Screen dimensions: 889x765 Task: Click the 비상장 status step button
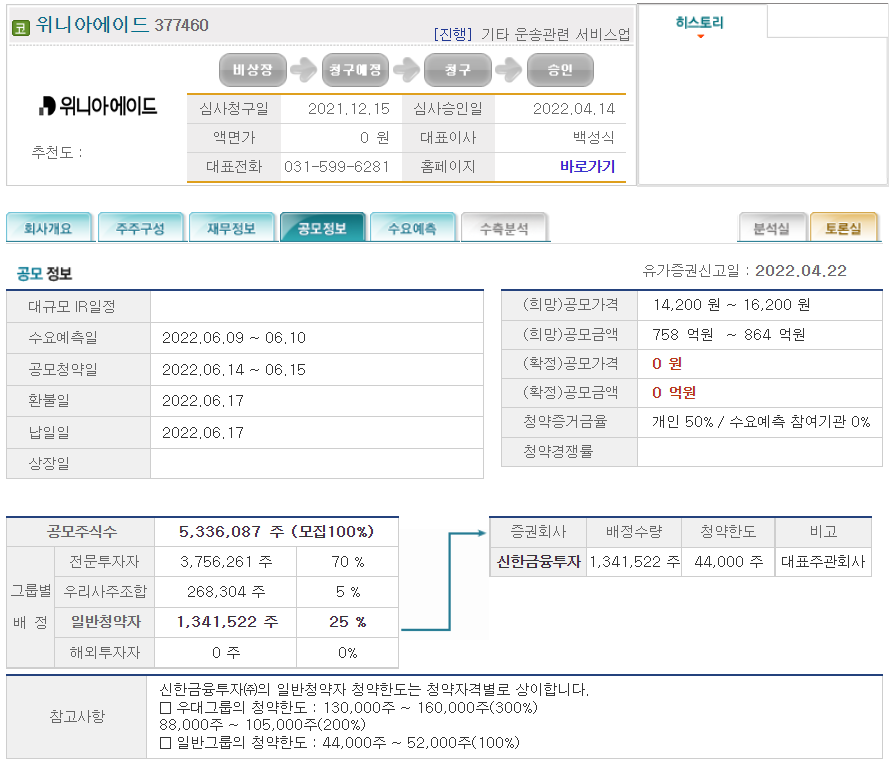pyautogui.click(x=253, y=70)
